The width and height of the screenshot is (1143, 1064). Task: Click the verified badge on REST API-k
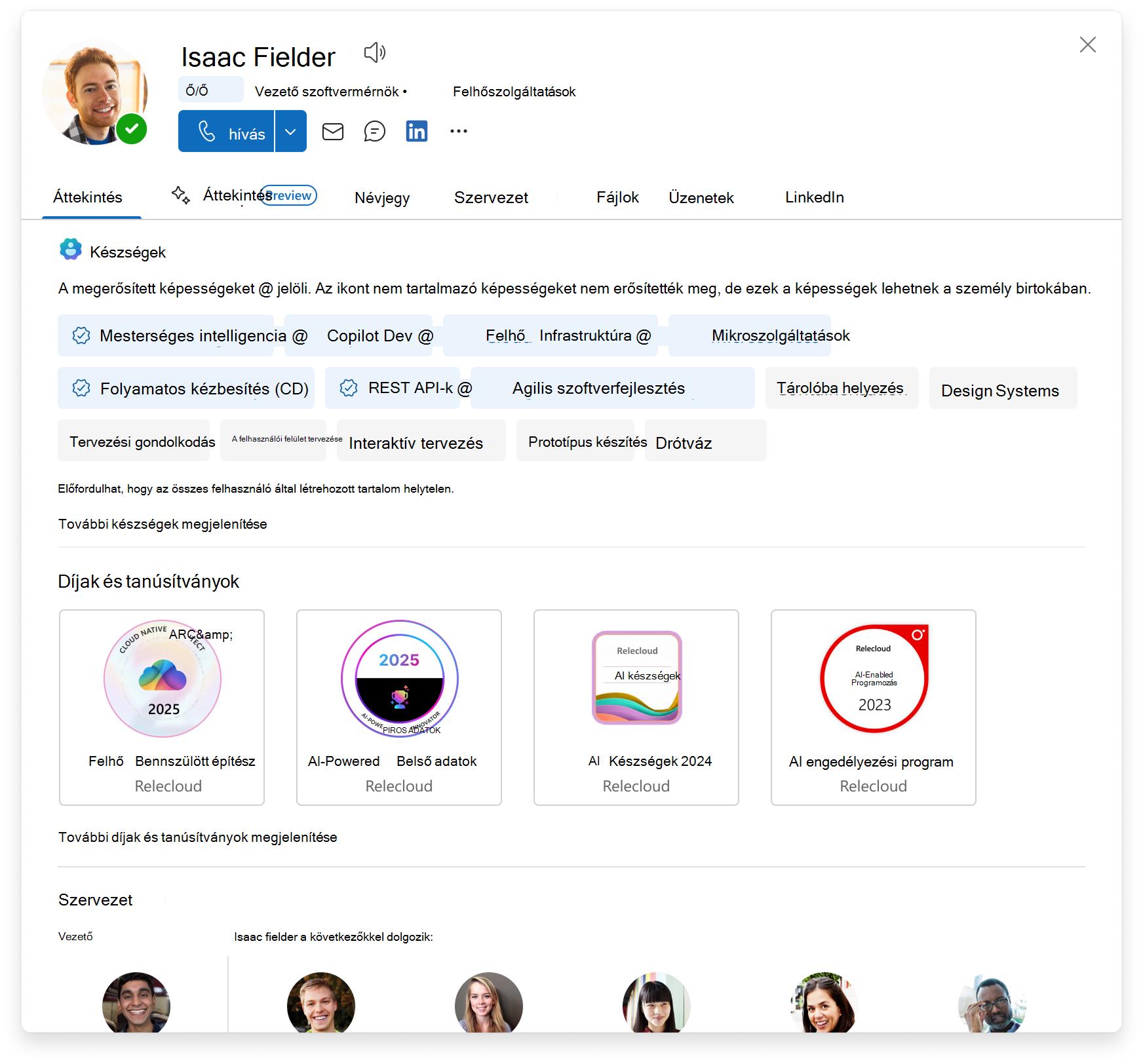coord(349,388)
